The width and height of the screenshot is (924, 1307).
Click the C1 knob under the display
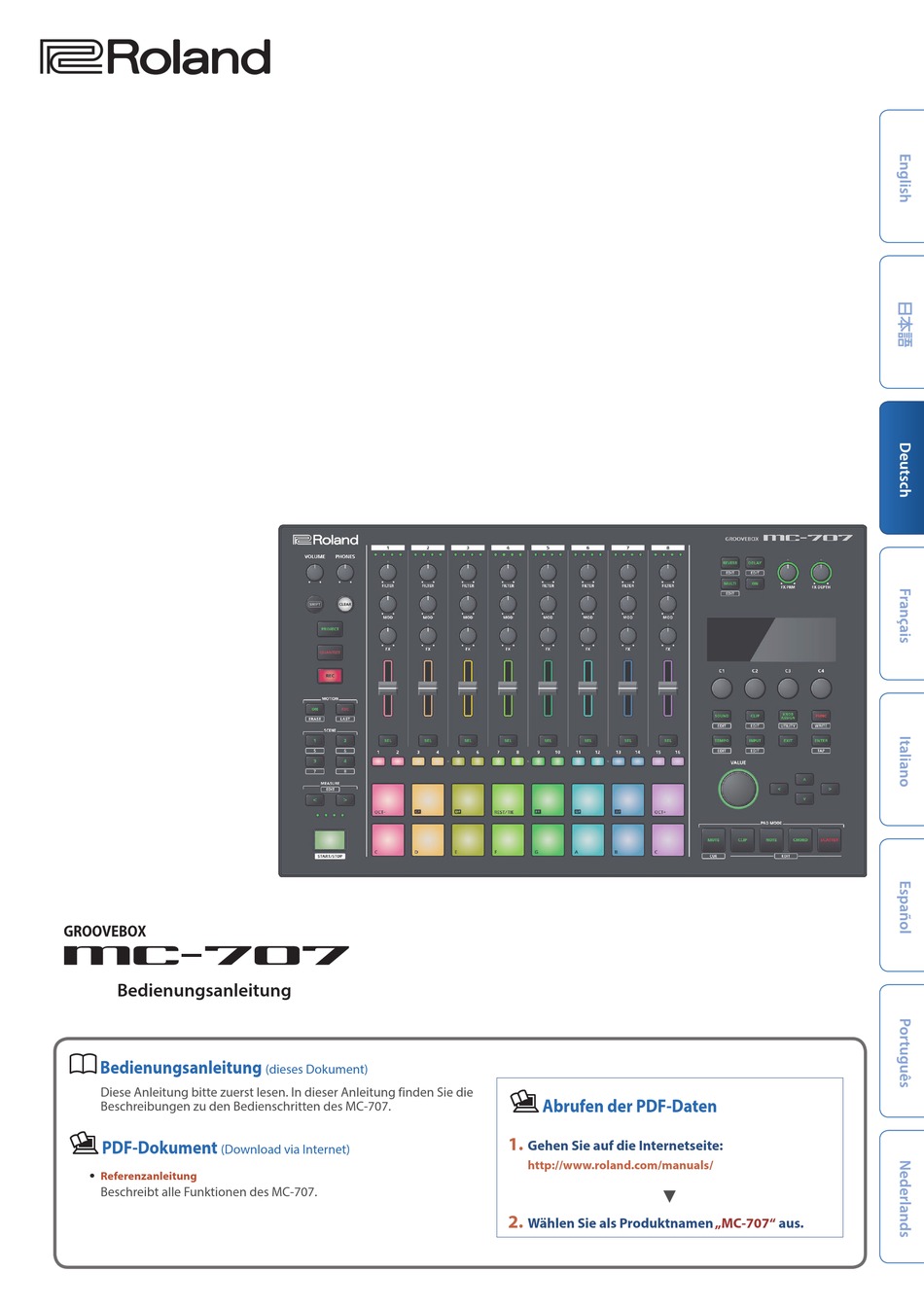[722, 688]
